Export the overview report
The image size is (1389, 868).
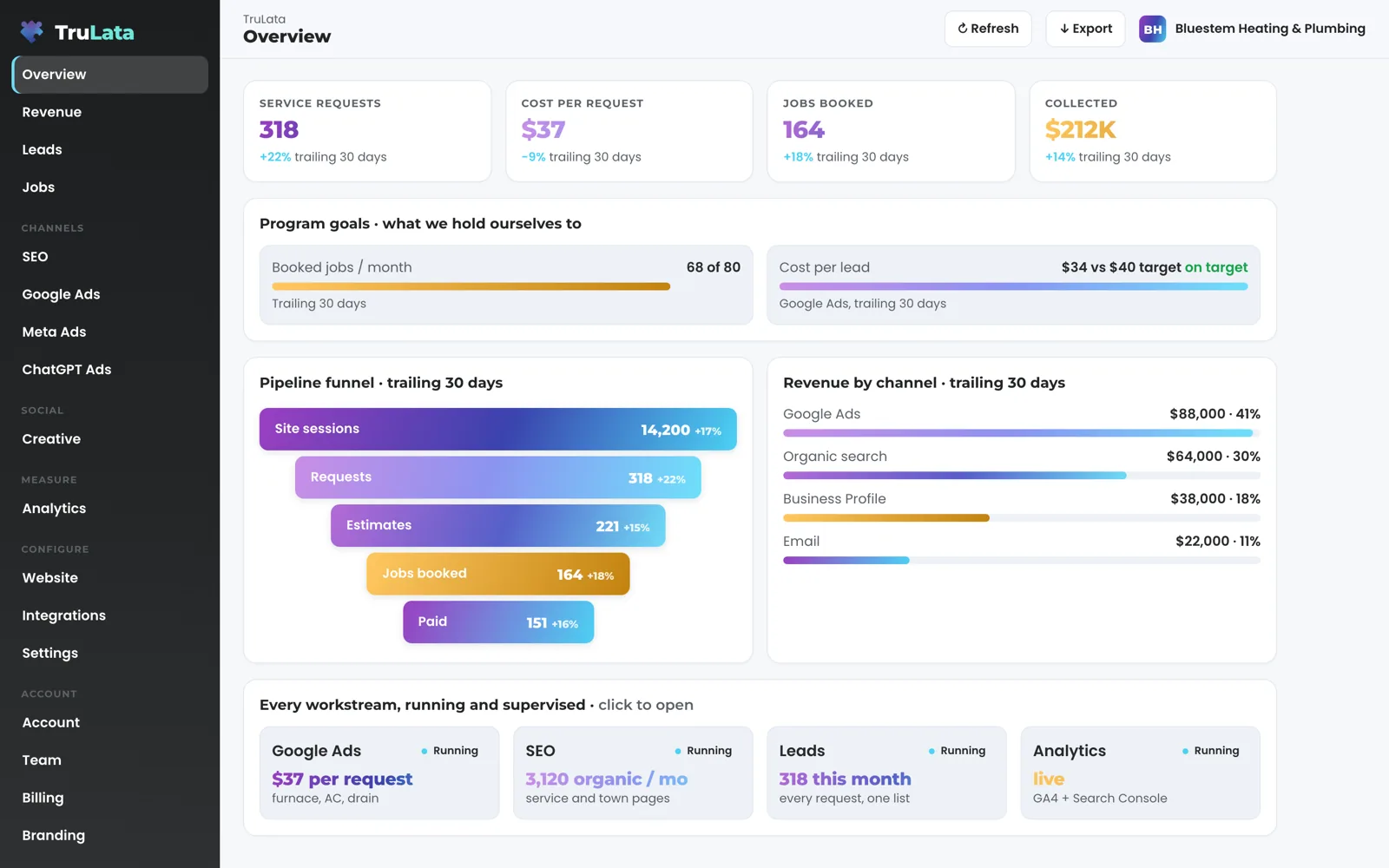[x=1085, y=29]
